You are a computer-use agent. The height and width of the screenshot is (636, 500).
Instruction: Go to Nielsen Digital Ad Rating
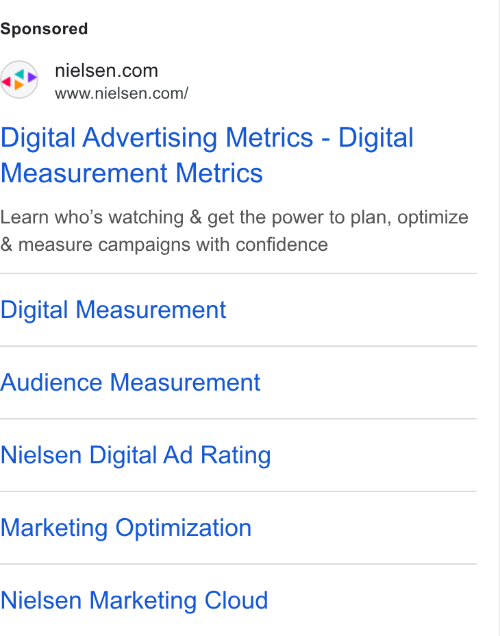(135, 455)
